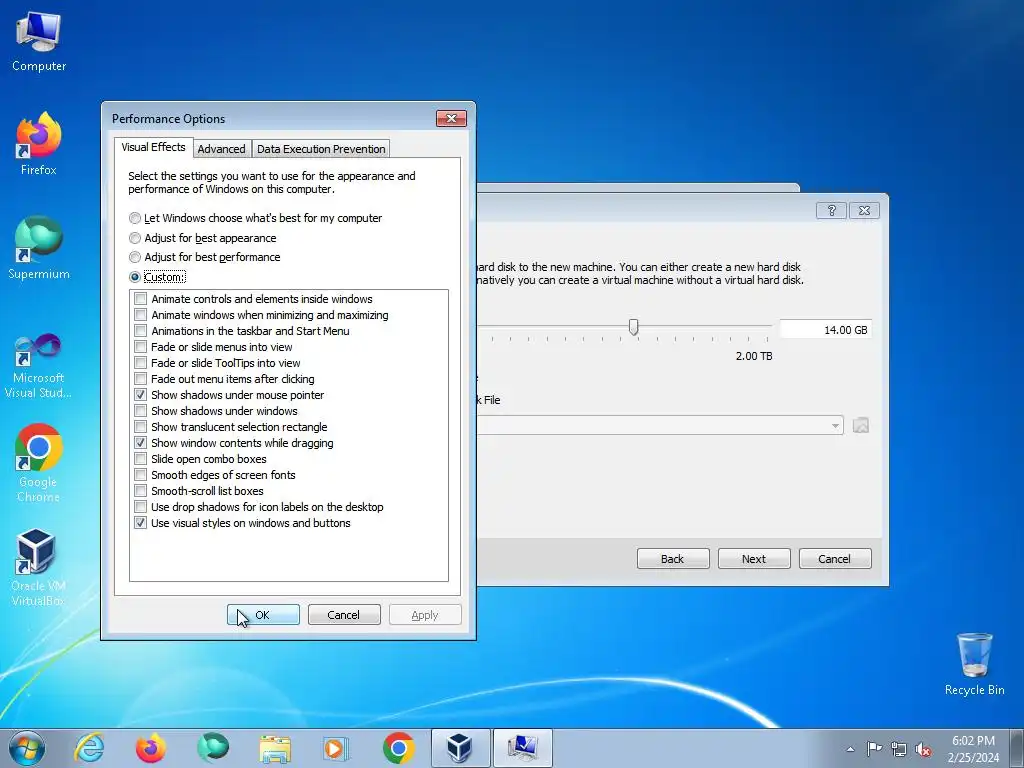Open the hard disk file dropdown arrow

coord(835,426)
